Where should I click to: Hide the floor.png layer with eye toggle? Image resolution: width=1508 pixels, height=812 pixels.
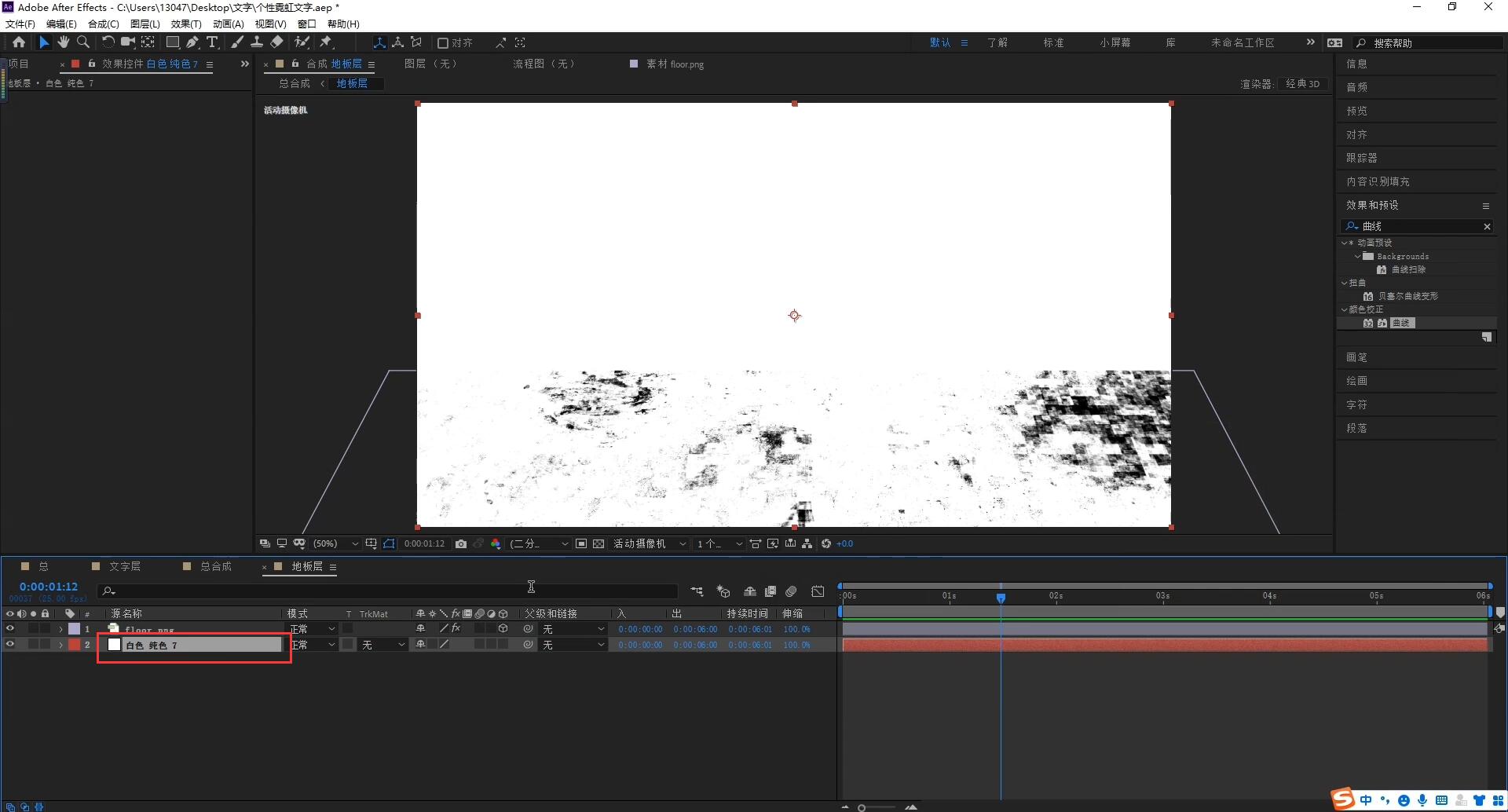click(x=10, y=628)
